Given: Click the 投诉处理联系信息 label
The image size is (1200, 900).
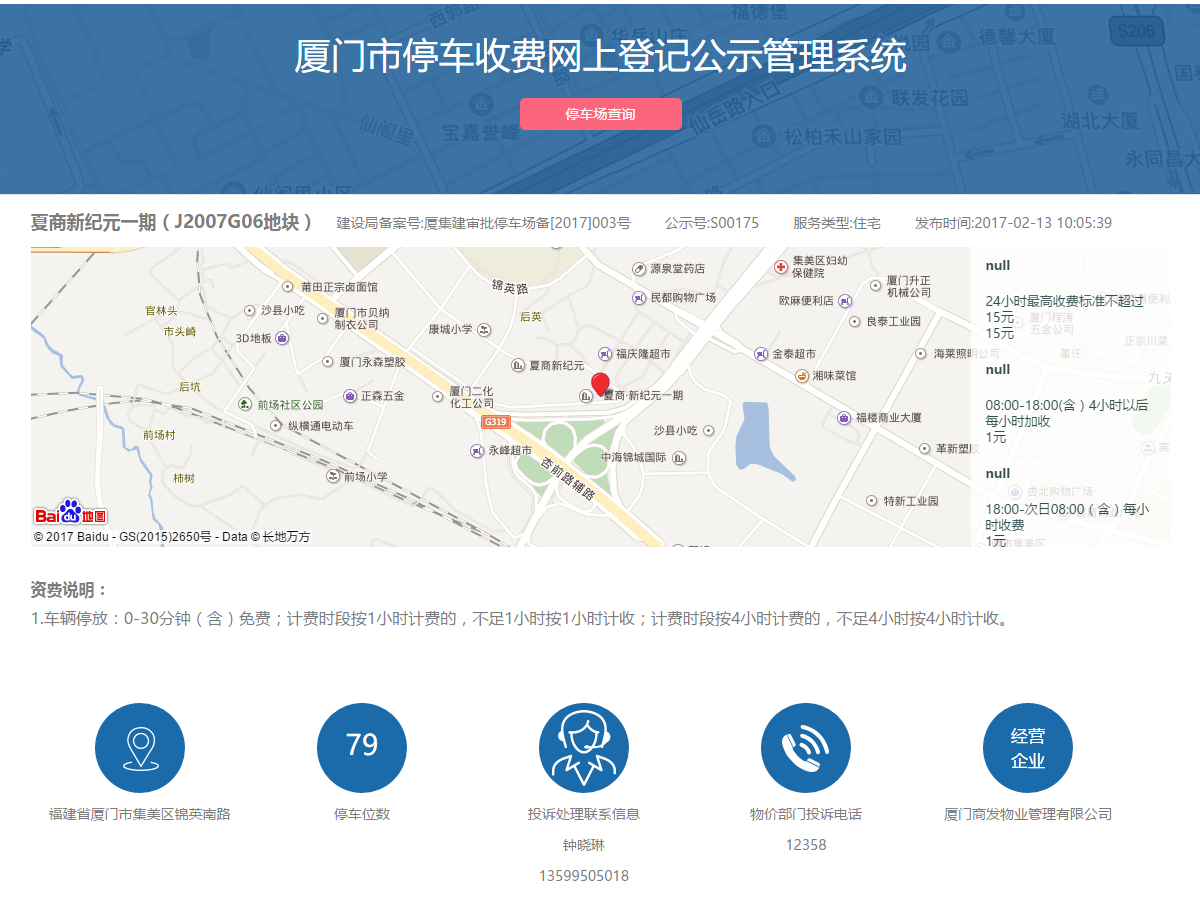Looking at the screenshot, I should pos(584,814).
